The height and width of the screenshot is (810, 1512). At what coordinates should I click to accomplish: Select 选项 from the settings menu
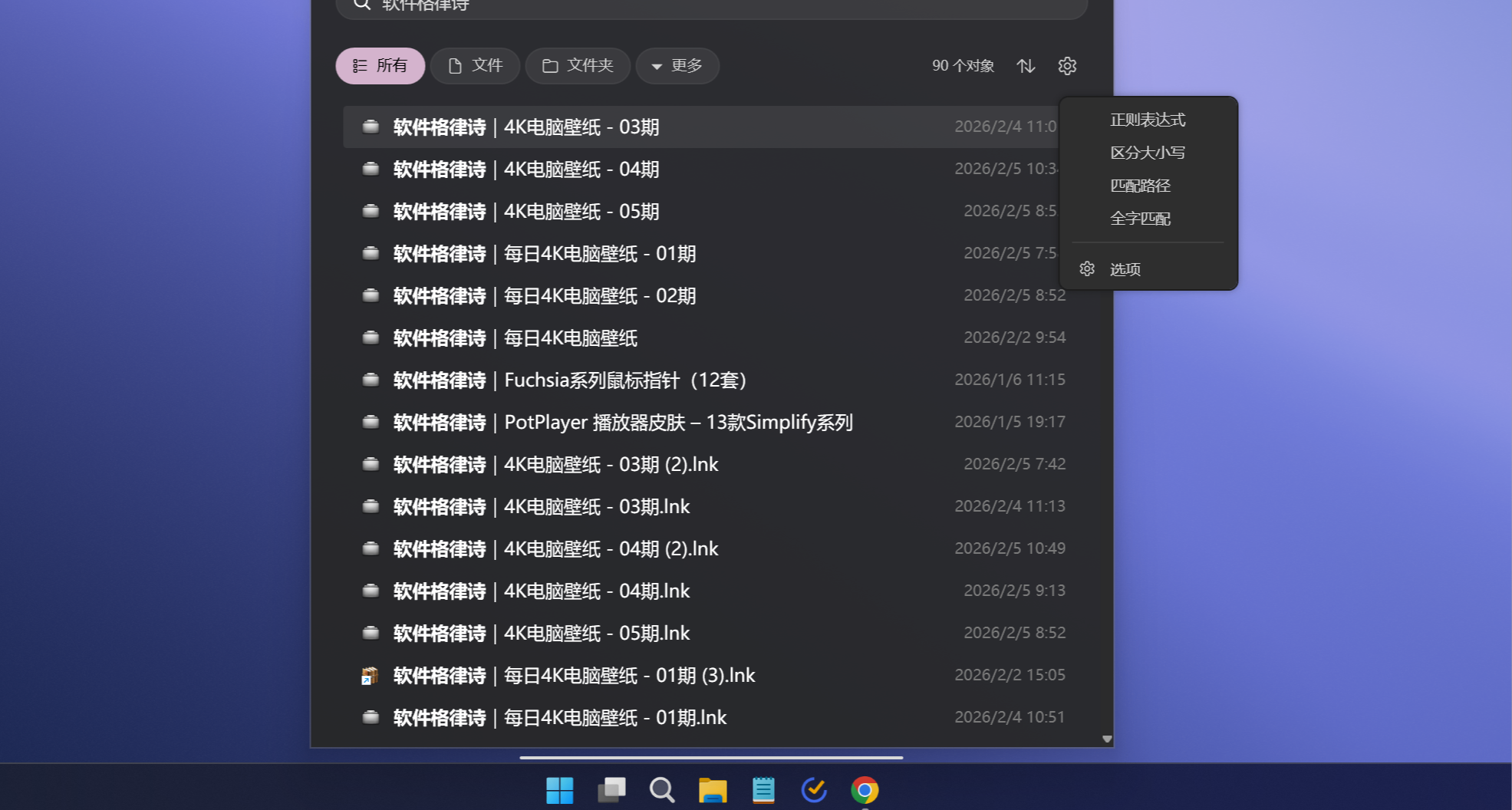click(1125, 268)
